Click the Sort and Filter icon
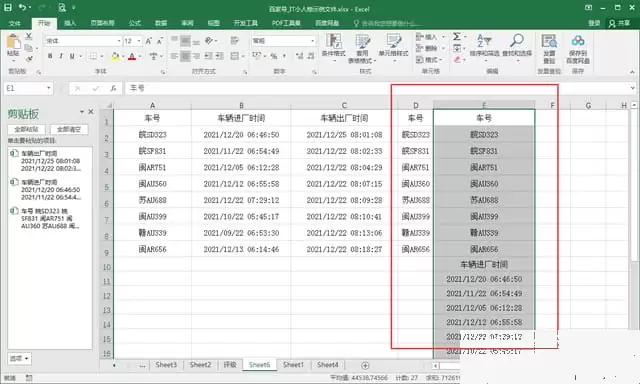 (x=484, y=41)
